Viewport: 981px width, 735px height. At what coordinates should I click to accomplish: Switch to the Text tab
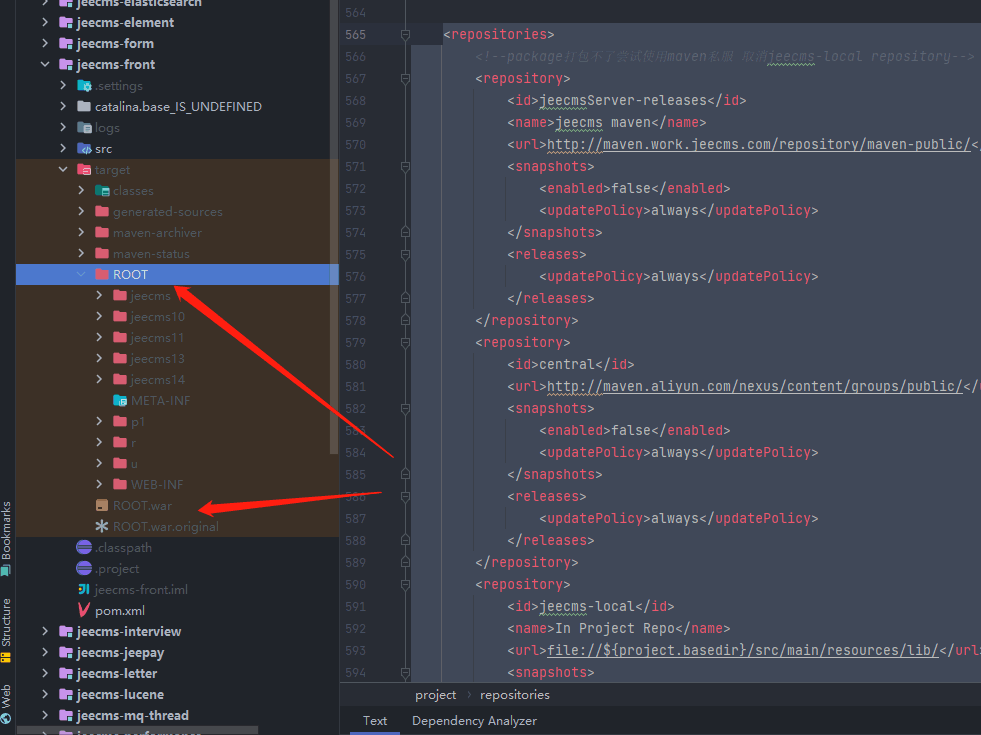375,721
